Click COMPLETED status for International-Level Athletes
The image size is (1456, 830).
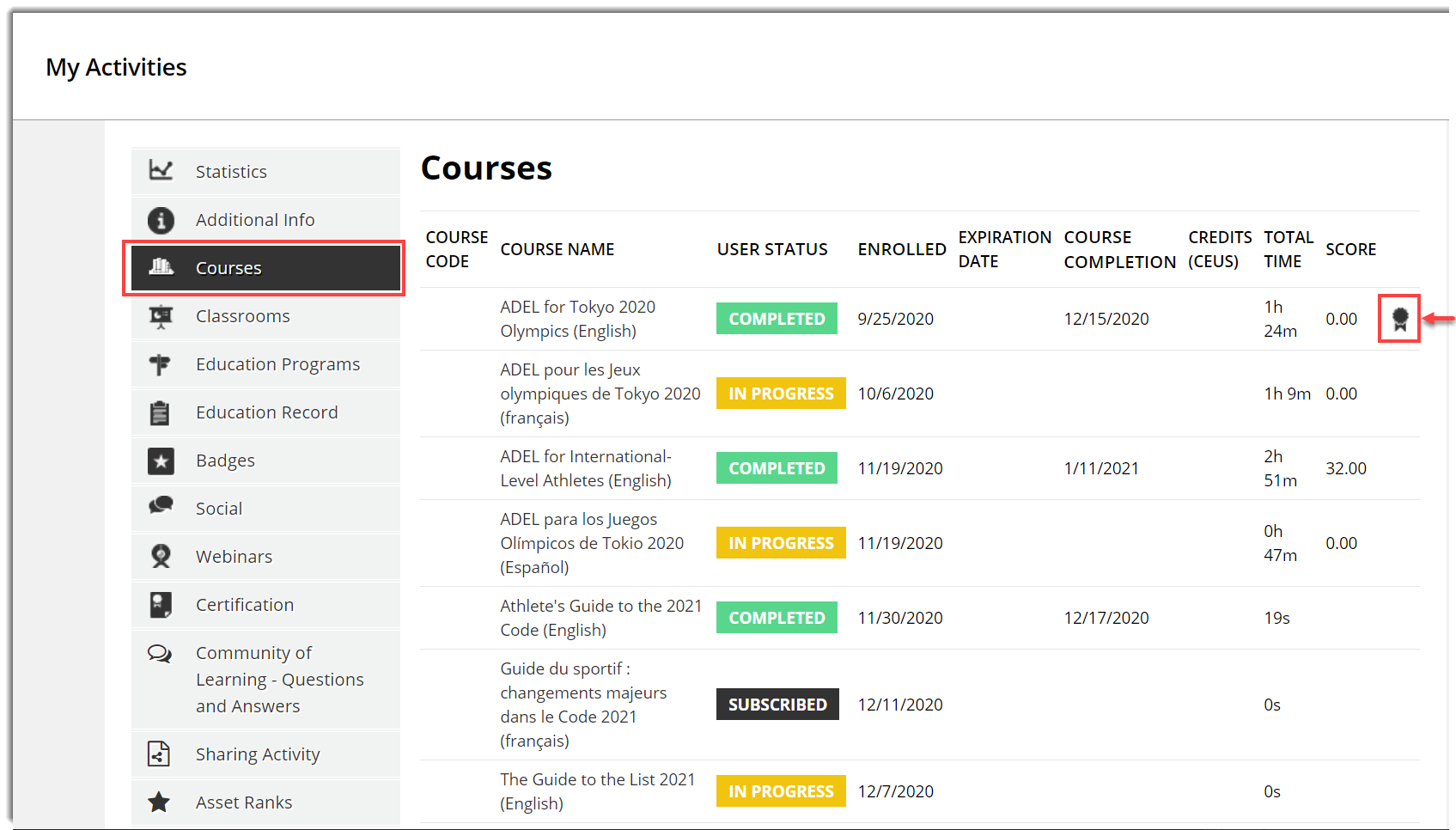(777, 468)
